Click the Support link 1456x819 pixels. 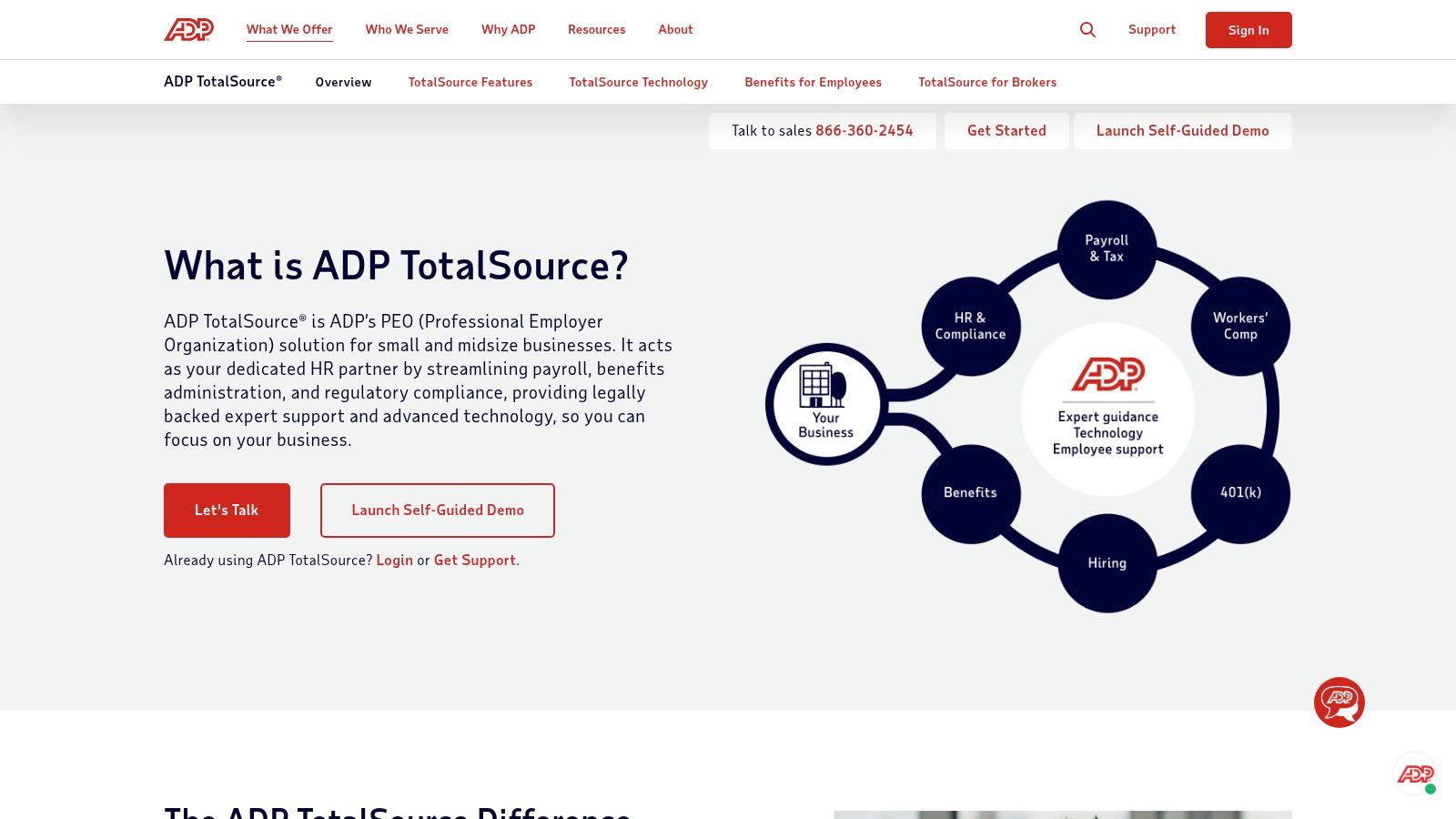click(1152, 30)
